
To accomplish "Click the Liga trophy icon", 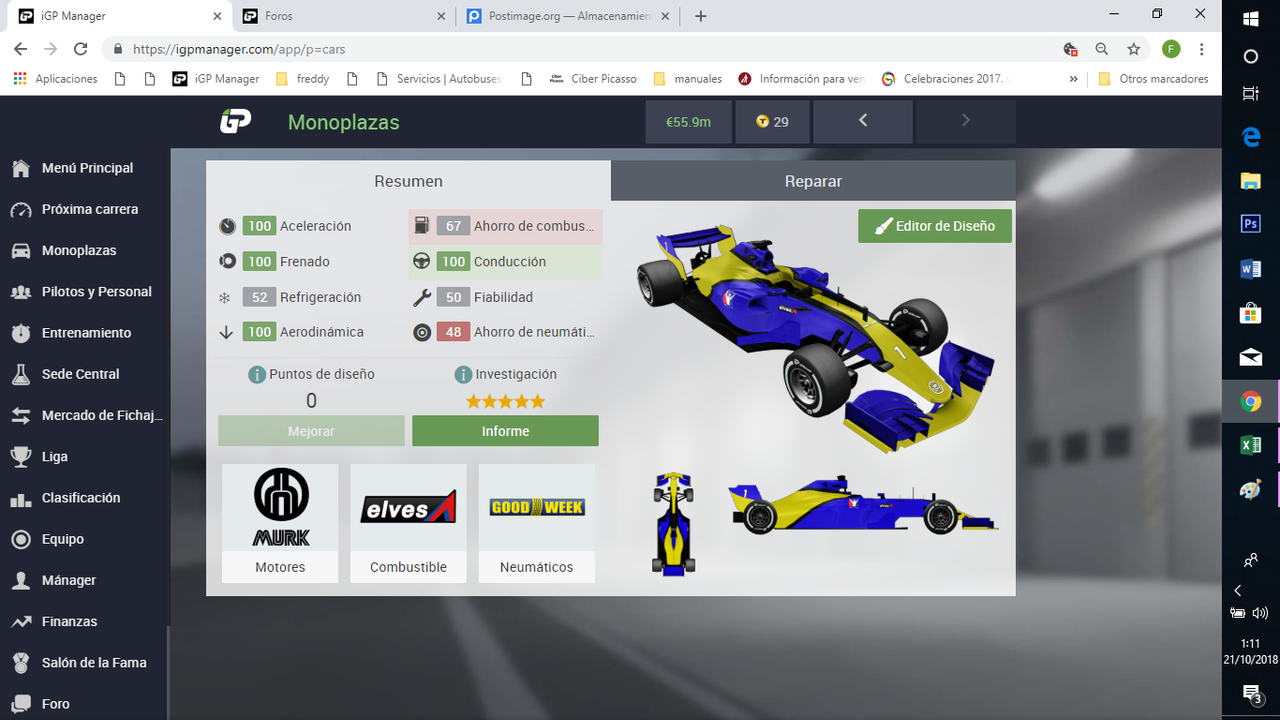I will pos(21,457).
